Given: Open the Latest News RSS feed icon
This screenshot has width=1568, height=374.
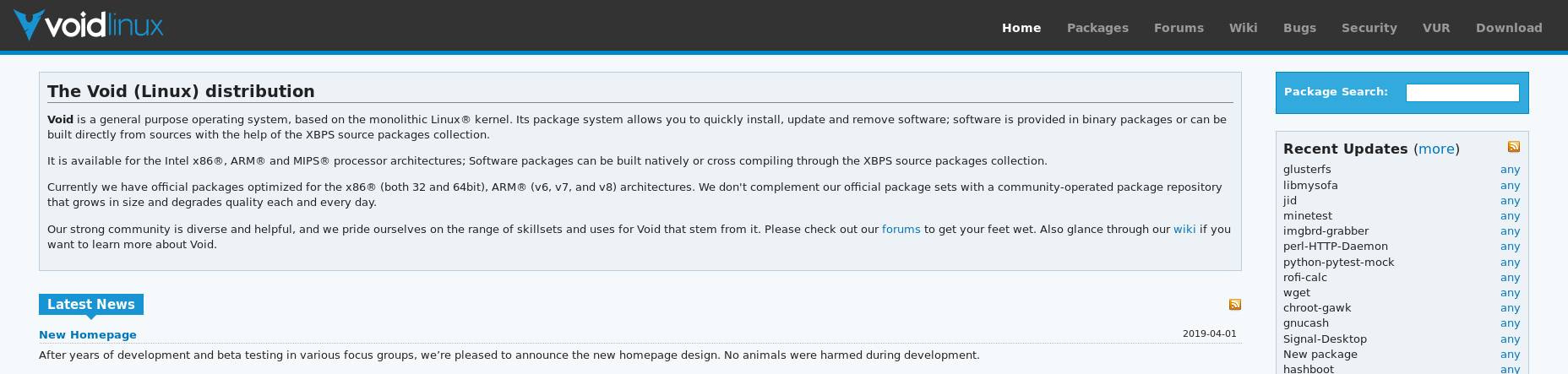Looking at the screenshot, I should point(1235,305).
